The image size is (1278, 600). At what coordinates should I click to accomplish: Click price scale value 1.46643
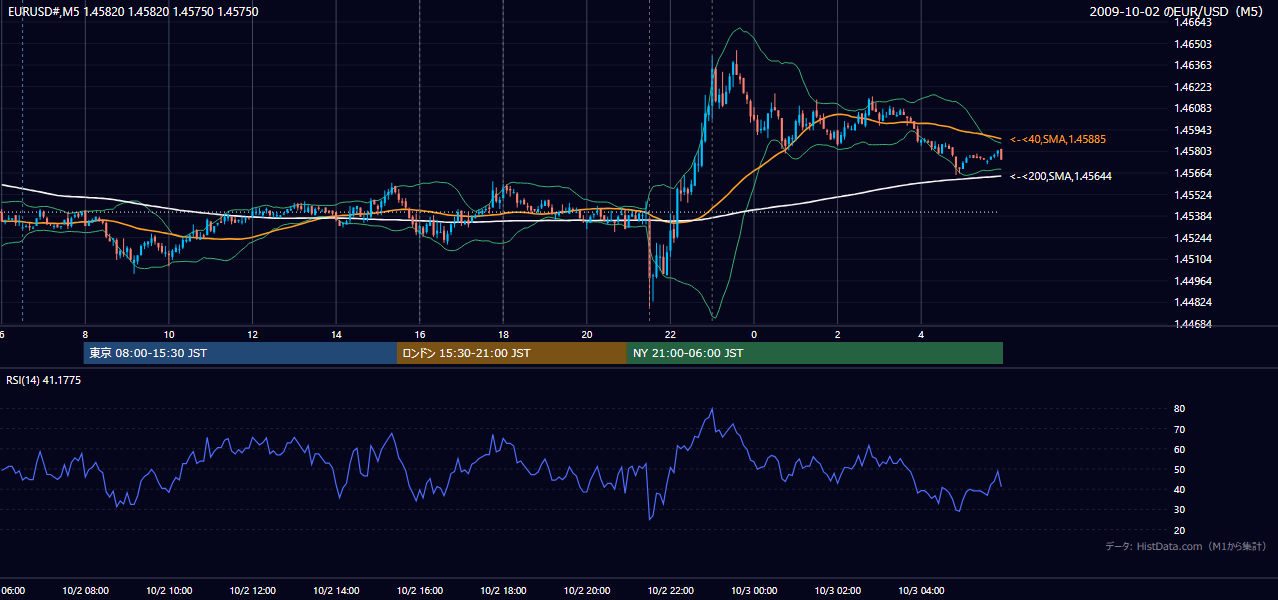[1193, 22]
